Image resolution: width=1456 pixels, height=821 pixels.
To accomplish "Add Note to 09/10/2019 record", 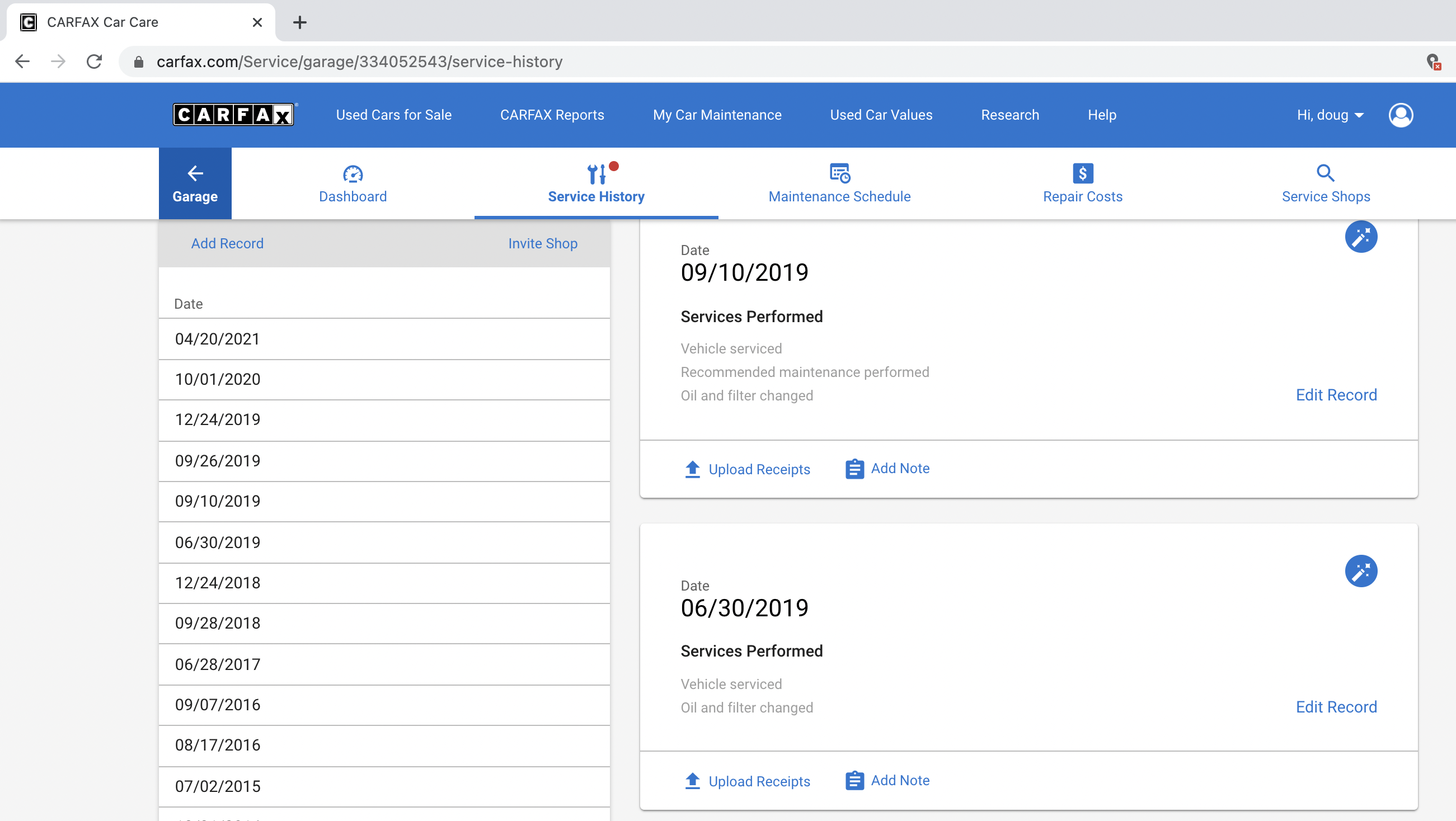I will point(887,469).
